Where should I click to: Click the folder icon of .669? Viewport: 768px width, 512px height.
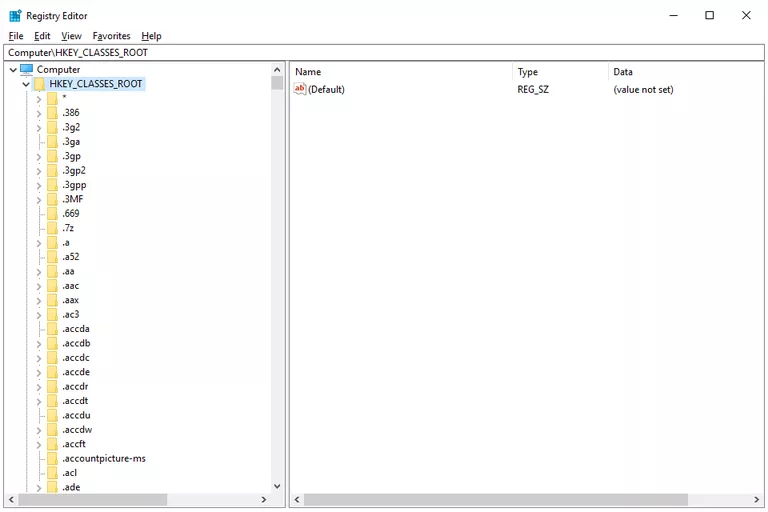(52, 214)
